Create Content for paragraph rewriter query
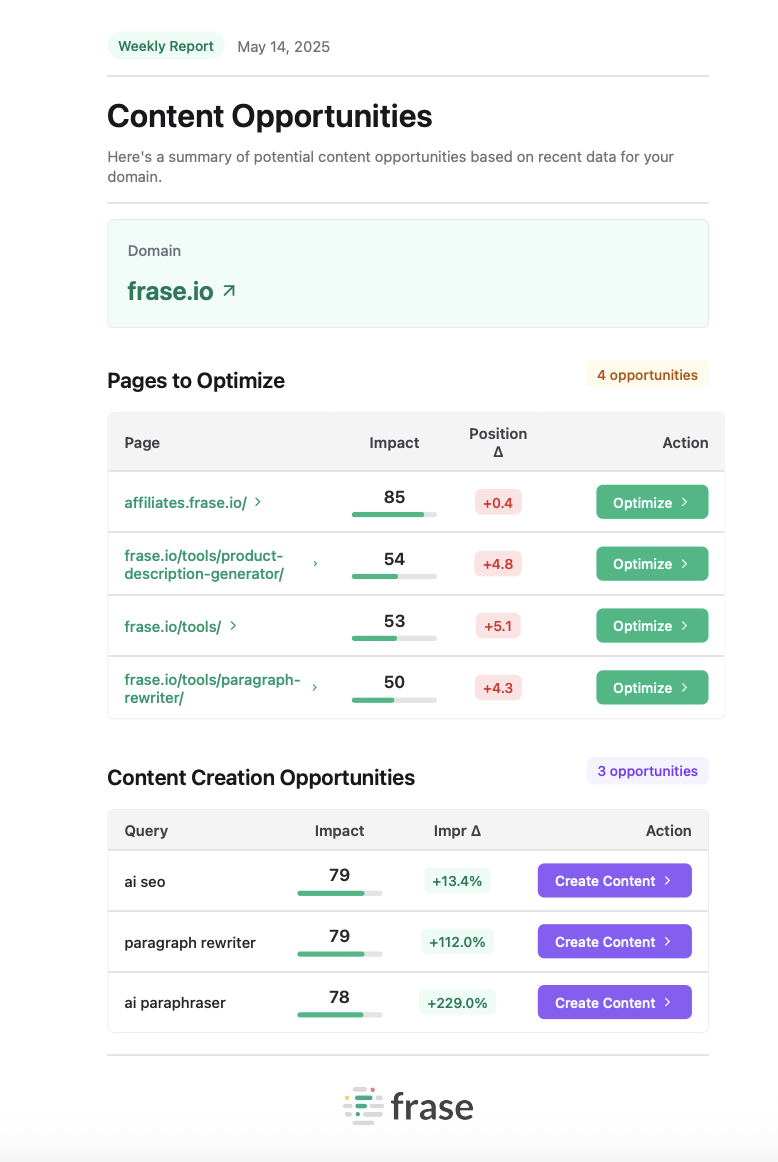Image resolution: width=778 pixels, height=1162 pixels. point(615,941)
